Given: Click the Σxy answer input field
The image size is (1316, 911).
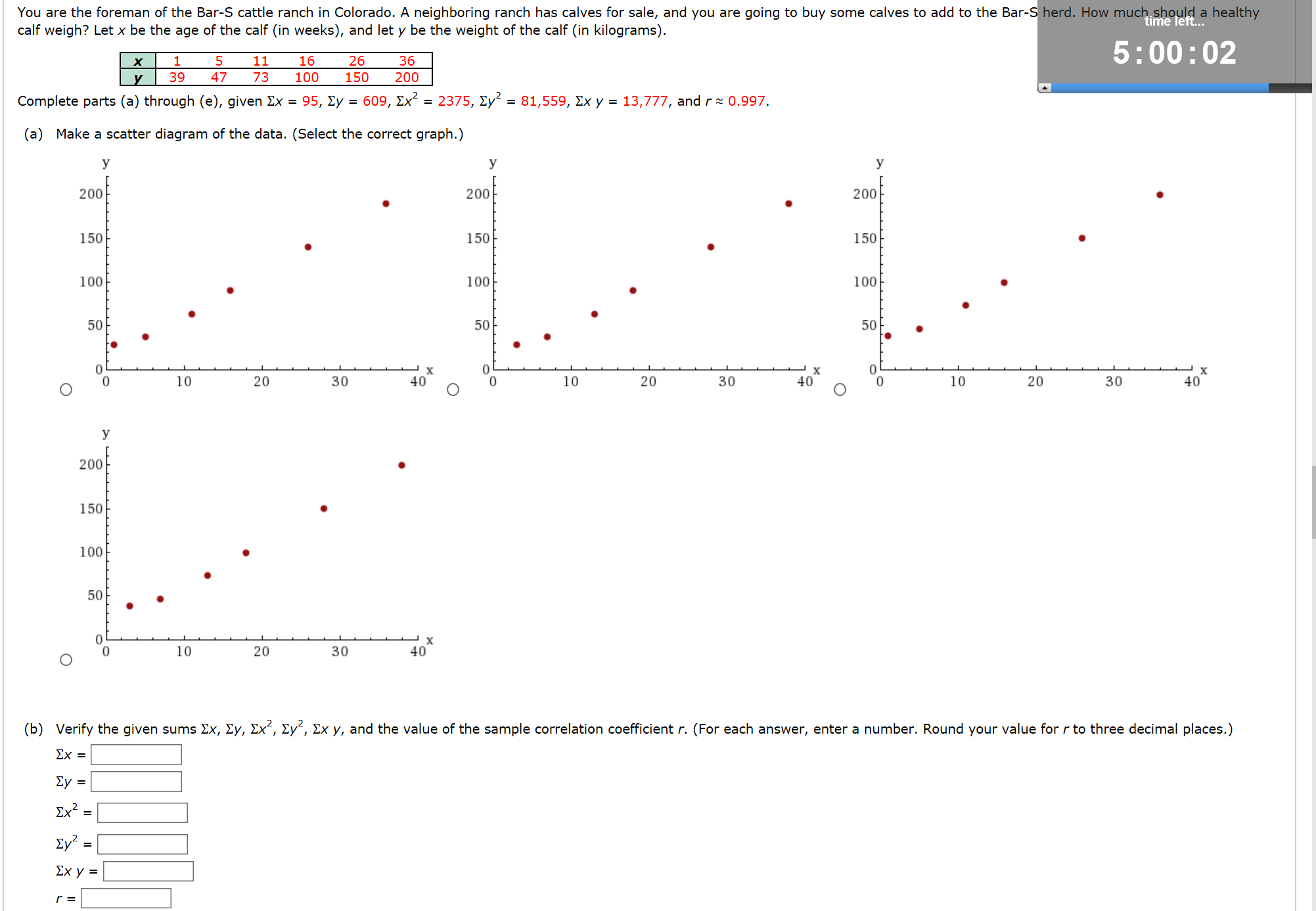Looking at the screenshot, I should point(148,871).
